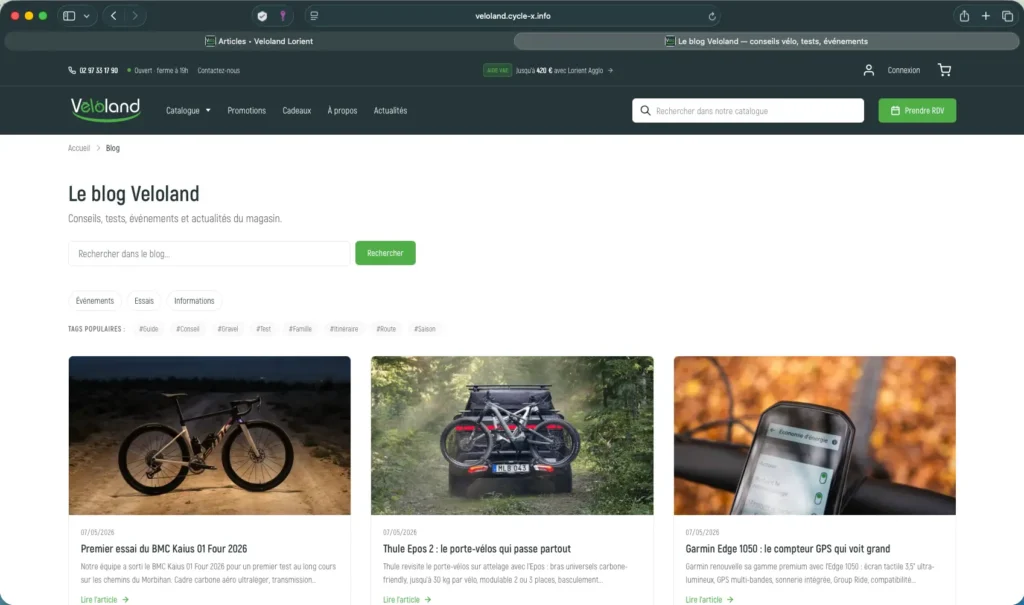Open the sidebar options dropdown arrow
The width and height of the screenshot is (1024, 605).
pos(86,16)
